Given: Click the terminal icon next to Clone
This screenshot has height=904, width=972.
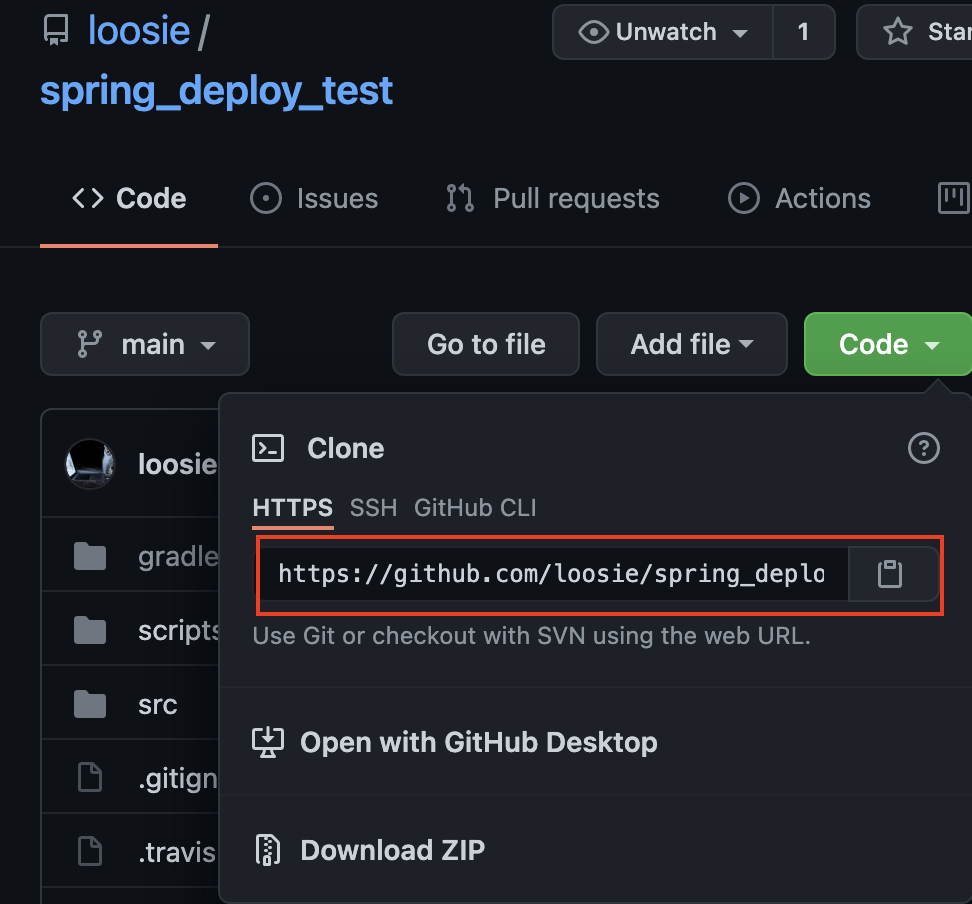Looking at the screenshot, I should (268, 448).
